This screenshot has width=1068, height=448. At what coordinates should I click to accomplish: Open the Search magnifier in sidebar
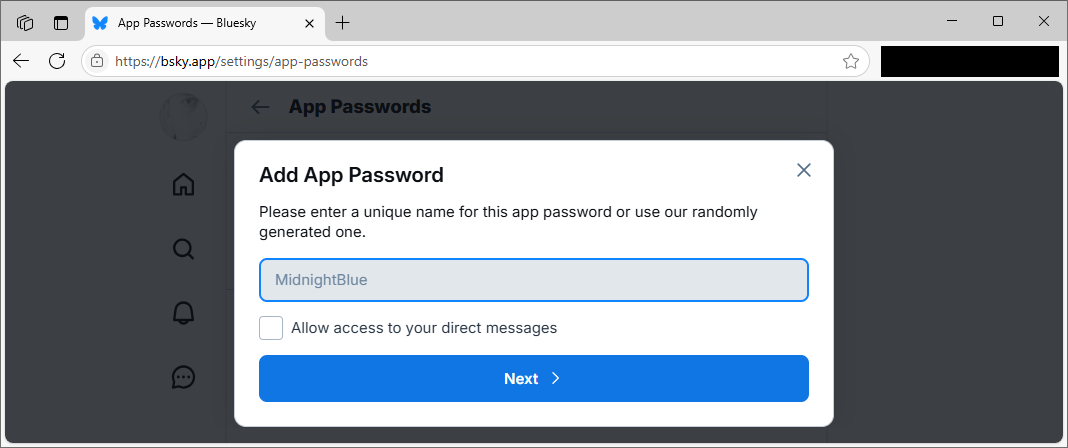tap(184, 249)
